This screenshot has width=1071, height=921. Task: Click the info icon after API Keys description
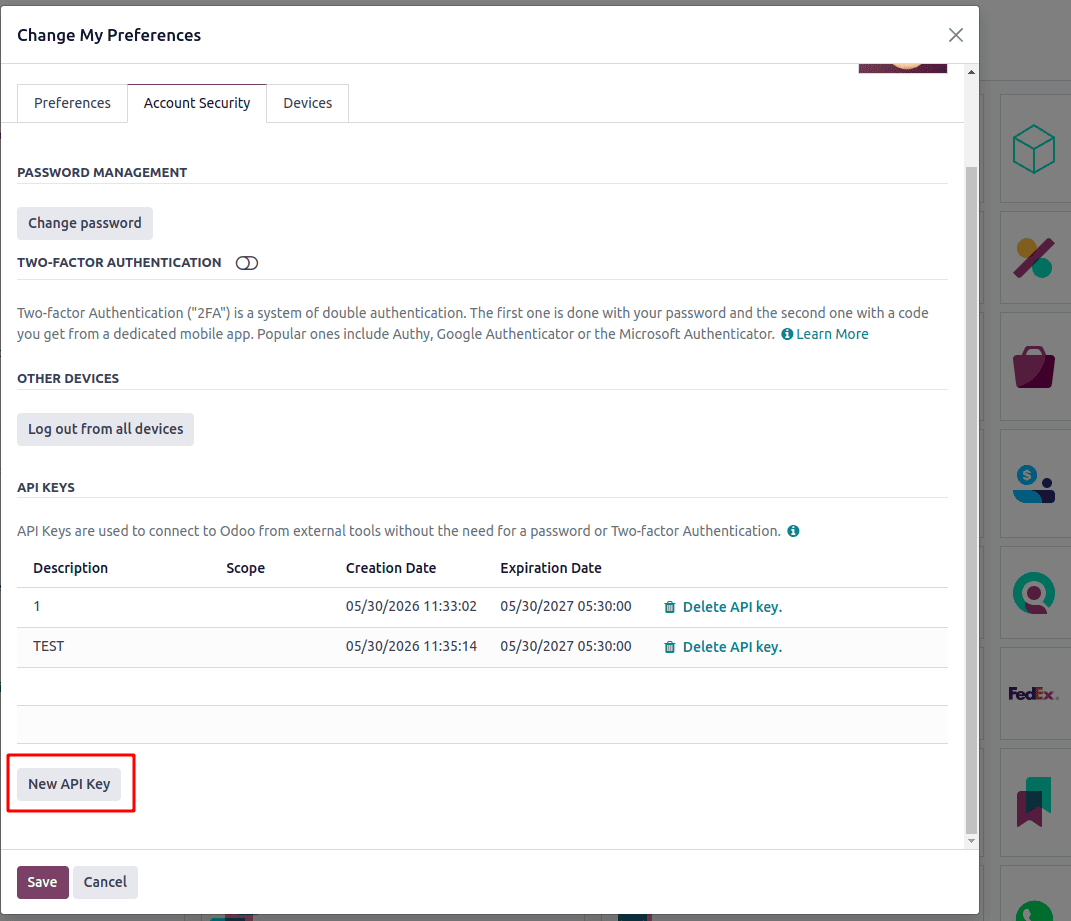pos(793,531)
